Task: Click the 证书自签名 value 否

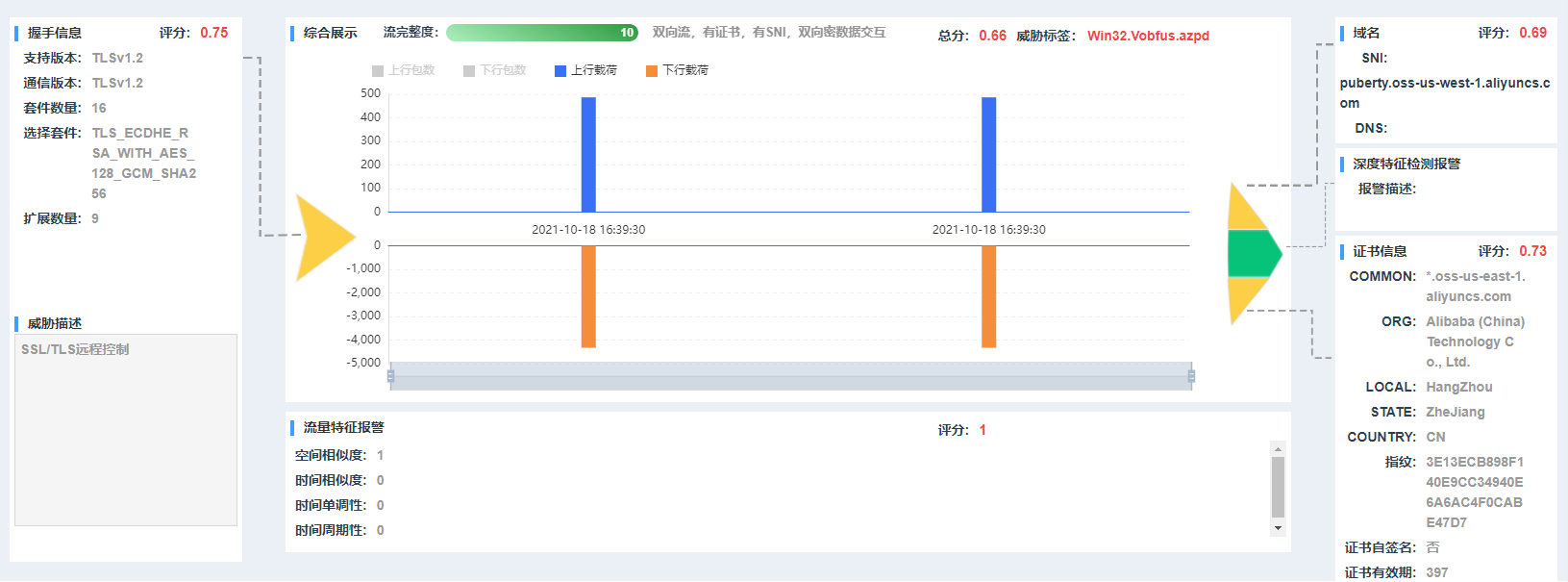Action: (1432, 547)
